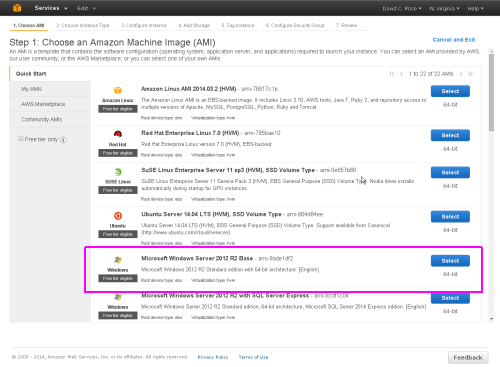This screenshot has width=500, height=367.
Task: Jump to first page of AMIs
Action: [x=392, y=74]
